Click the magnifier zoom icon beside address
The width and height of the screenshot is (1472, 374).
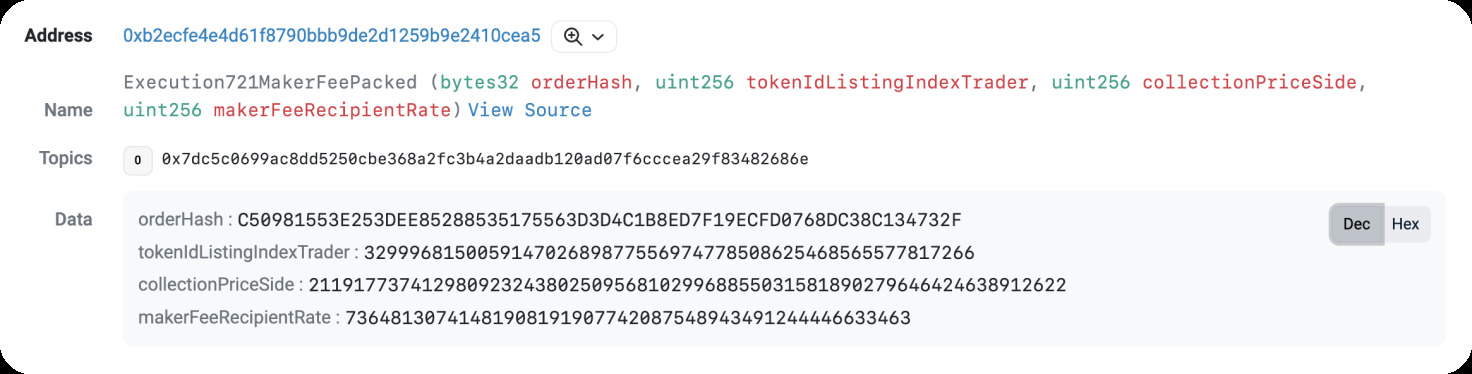[573, 36]
